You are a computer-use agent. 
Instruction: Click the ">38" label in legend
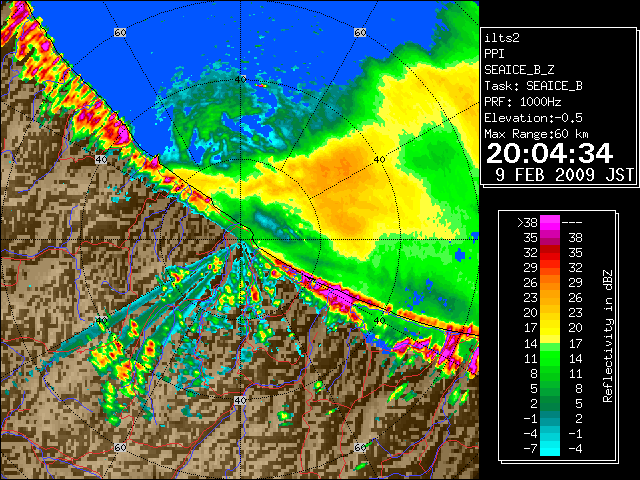point(527,223)
